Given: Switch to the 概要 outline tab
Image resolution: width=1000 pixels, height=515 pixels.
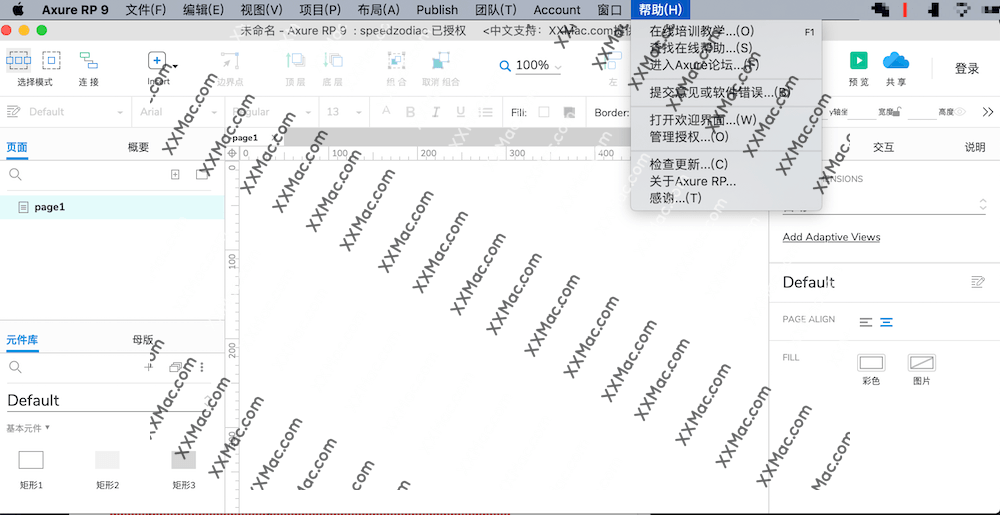Looking at the screenshot, I should (x=138, y=147).
